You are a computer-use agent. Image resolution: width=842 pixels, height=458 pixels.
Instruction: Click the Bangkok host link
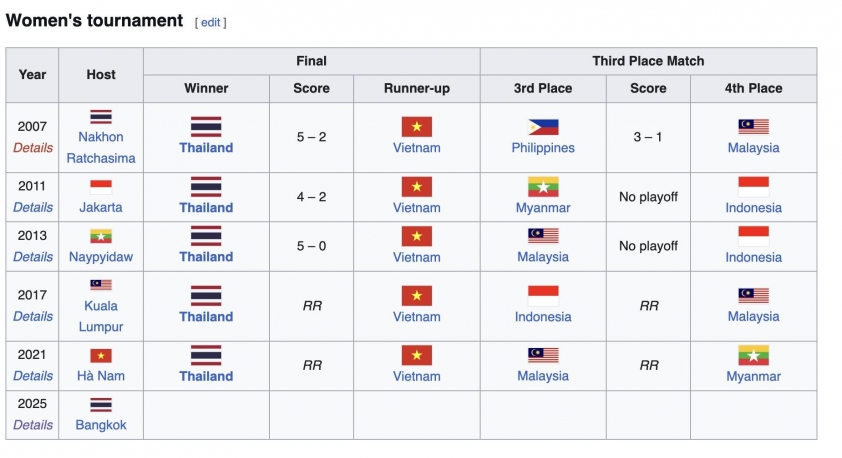pos(101,425)
